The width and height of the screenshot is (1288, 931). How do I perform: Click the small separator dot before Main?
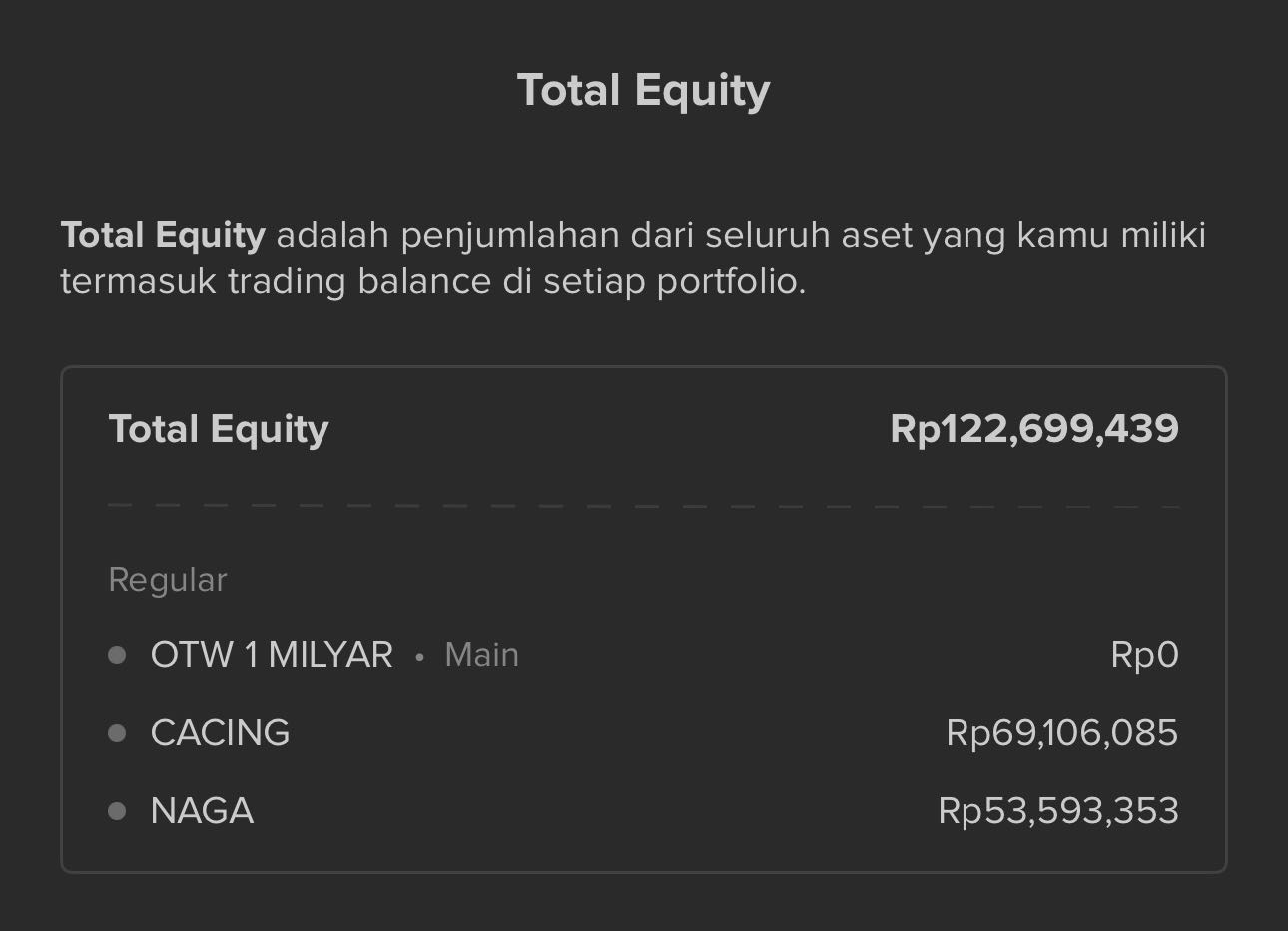click(419, 657)
